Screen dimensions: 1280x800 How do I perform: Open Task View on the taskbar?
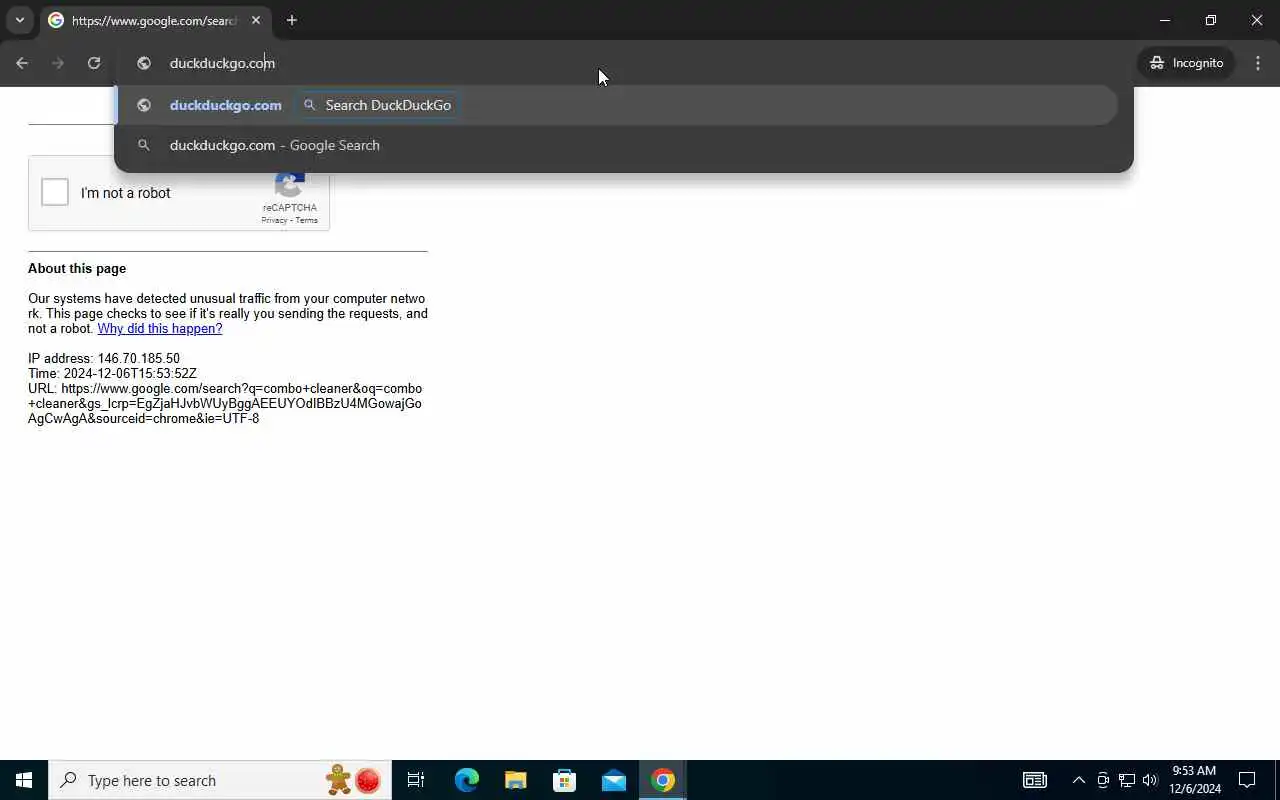[416, 780]
